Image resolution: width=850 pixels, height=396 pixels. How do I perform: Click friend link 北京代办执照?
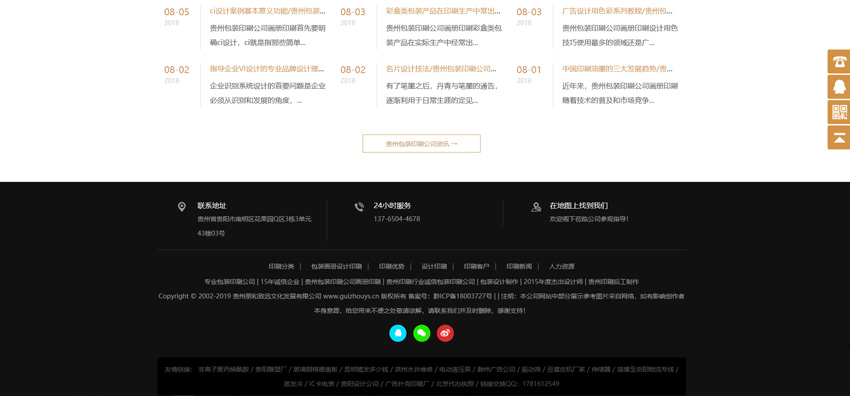(455, 384)
